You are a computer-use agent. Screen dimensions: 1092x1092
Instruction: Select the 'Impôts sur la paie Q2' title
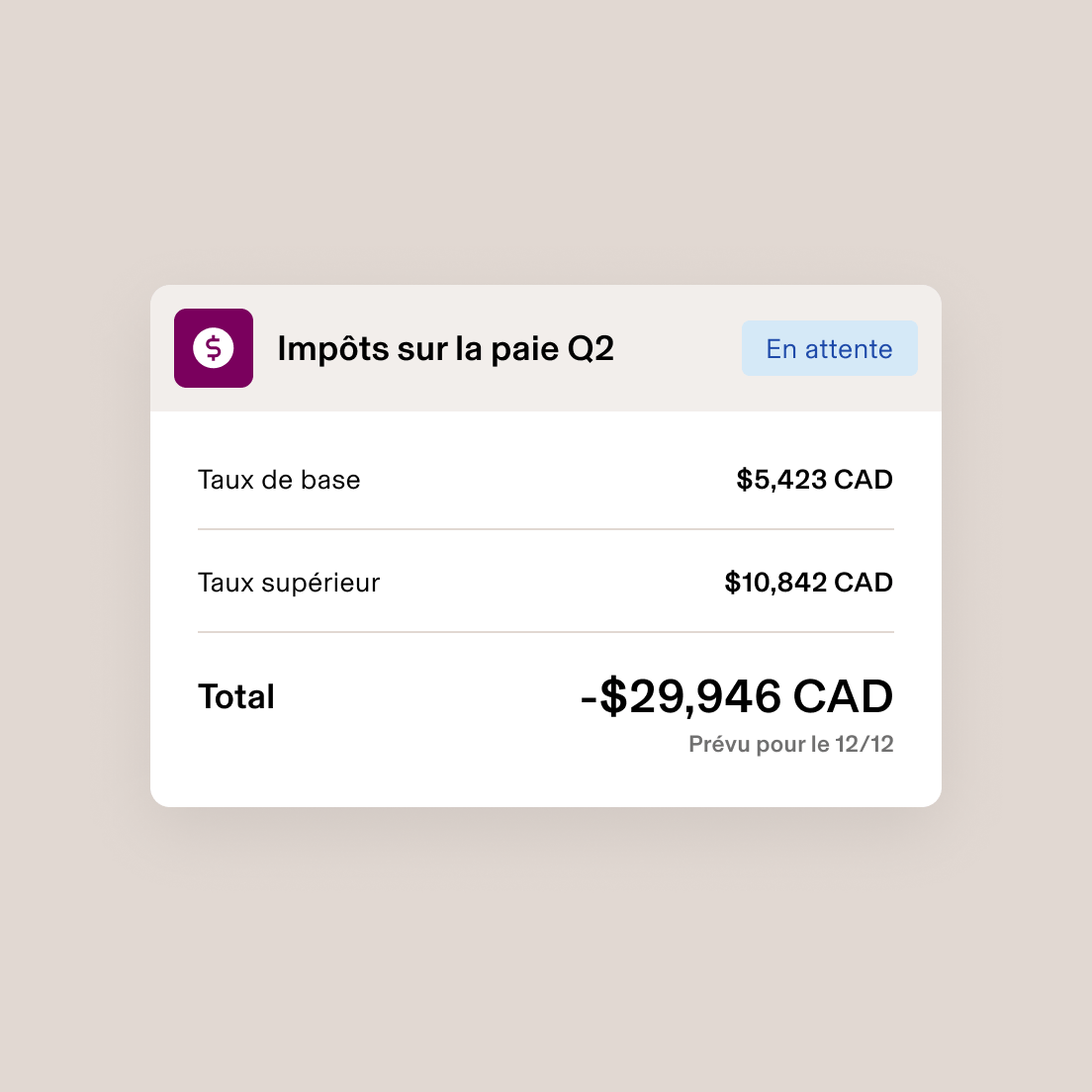[445, 348]
